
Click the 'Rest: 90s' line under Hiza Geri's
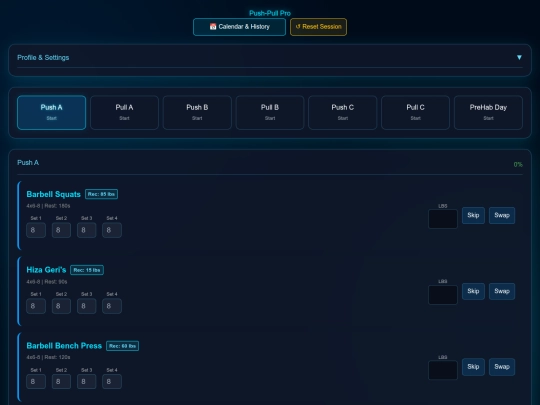tap(47, 282)
